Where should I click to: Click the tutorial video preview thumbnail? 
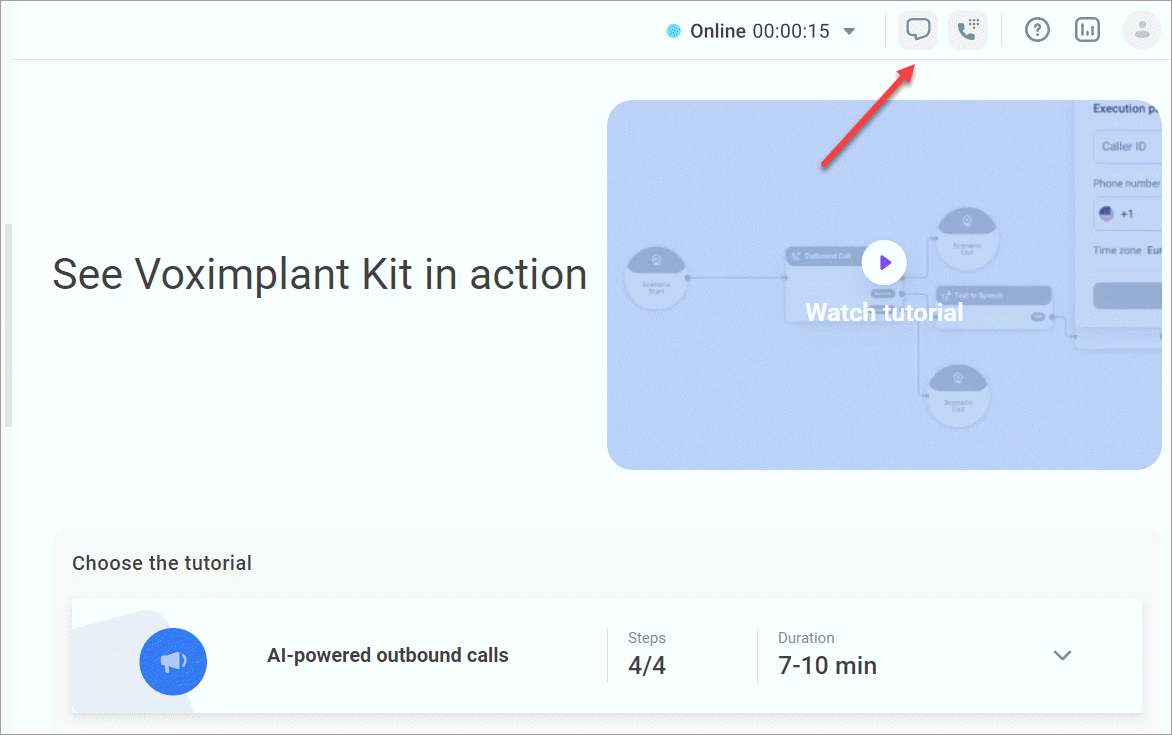click(884, 285)
